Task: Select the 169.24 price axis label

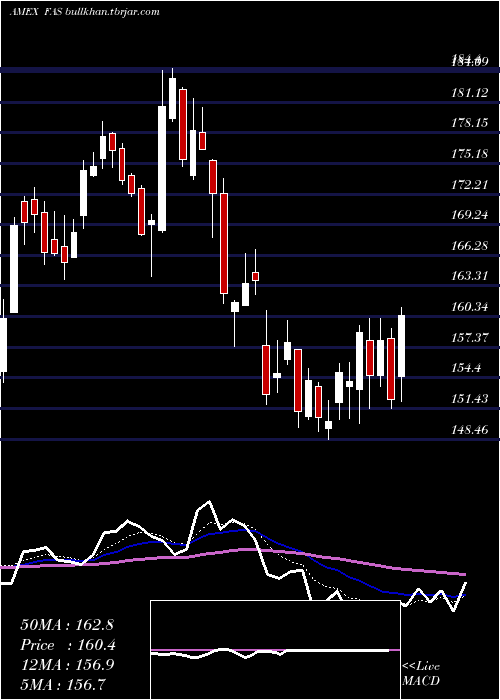Action: (470, 215)
